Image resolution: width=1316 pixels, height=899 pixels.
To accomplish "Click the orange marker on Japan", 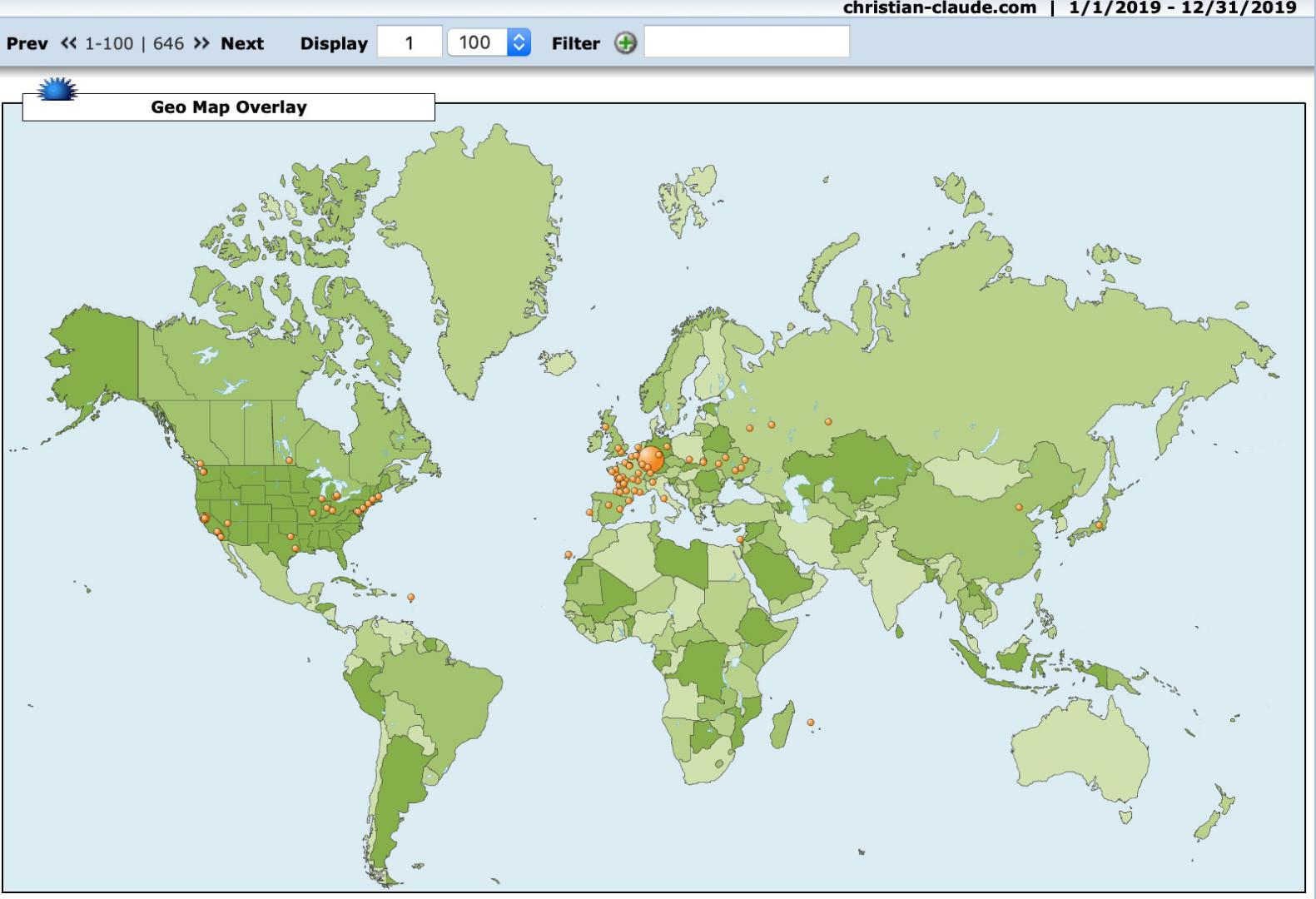I will (1099, 525).
